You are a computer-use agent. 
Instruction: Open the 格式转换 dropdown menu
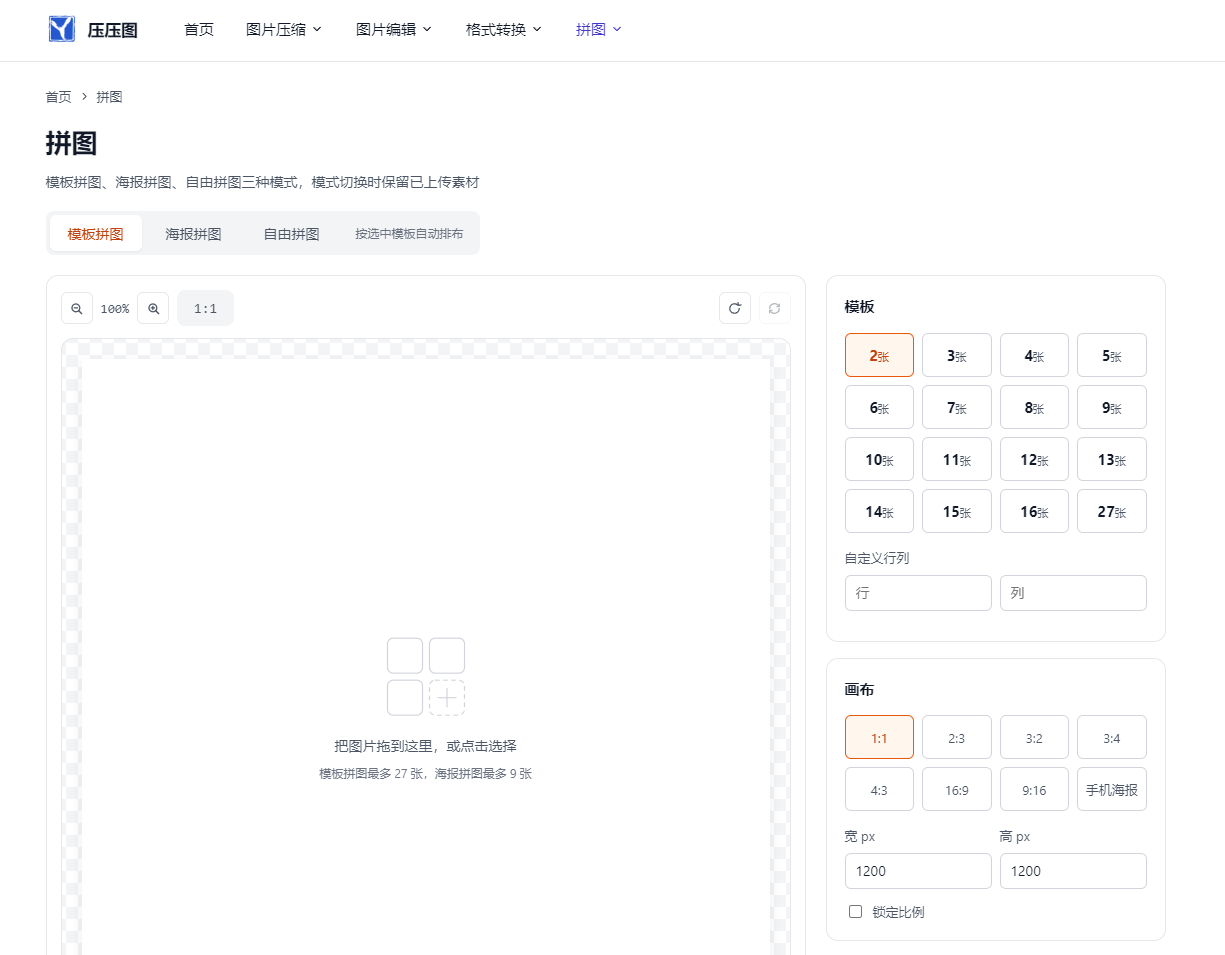point(504,30)
